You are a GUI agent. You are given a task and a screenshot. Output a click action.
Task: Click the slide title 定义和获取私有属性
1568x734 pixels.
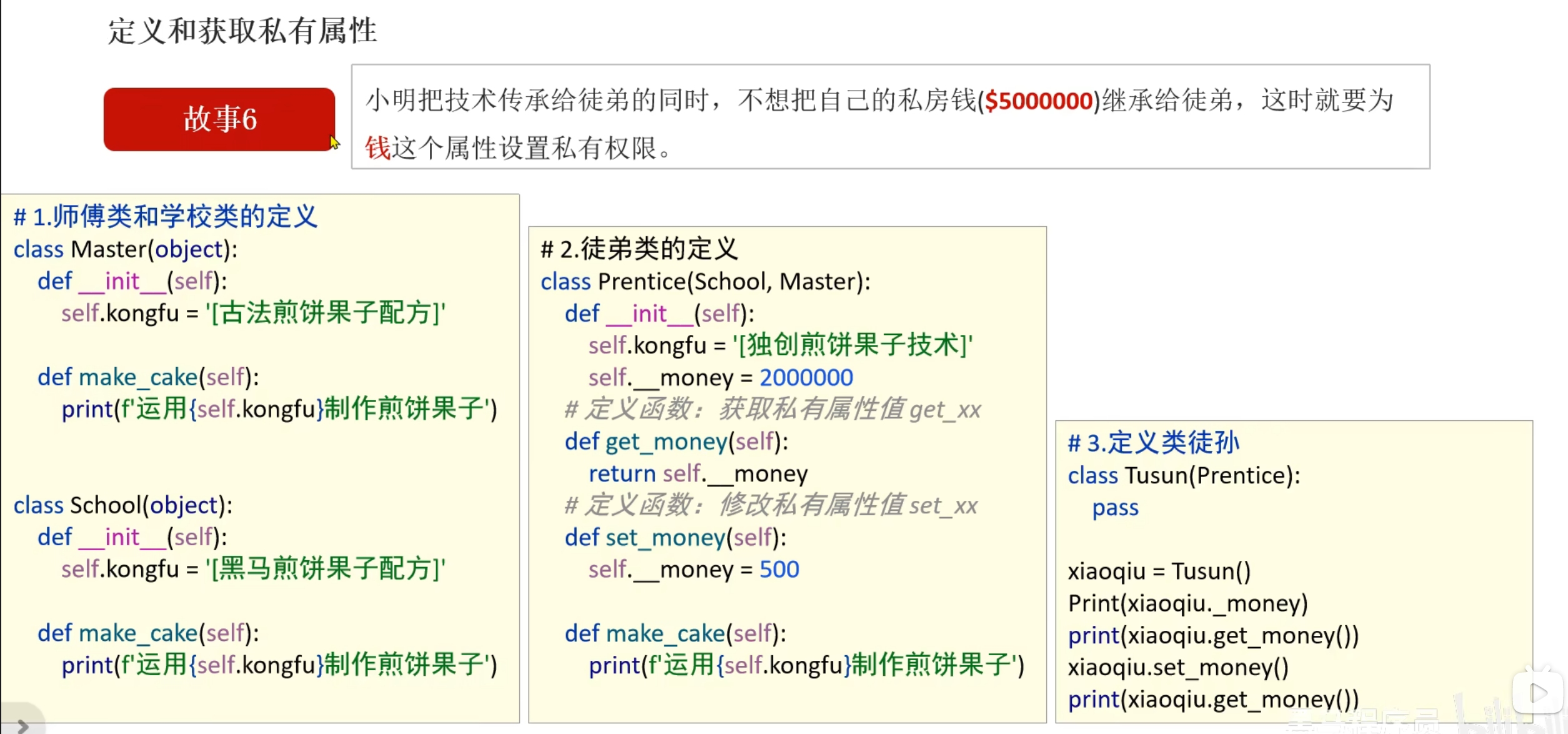click(x=242, y=31)
